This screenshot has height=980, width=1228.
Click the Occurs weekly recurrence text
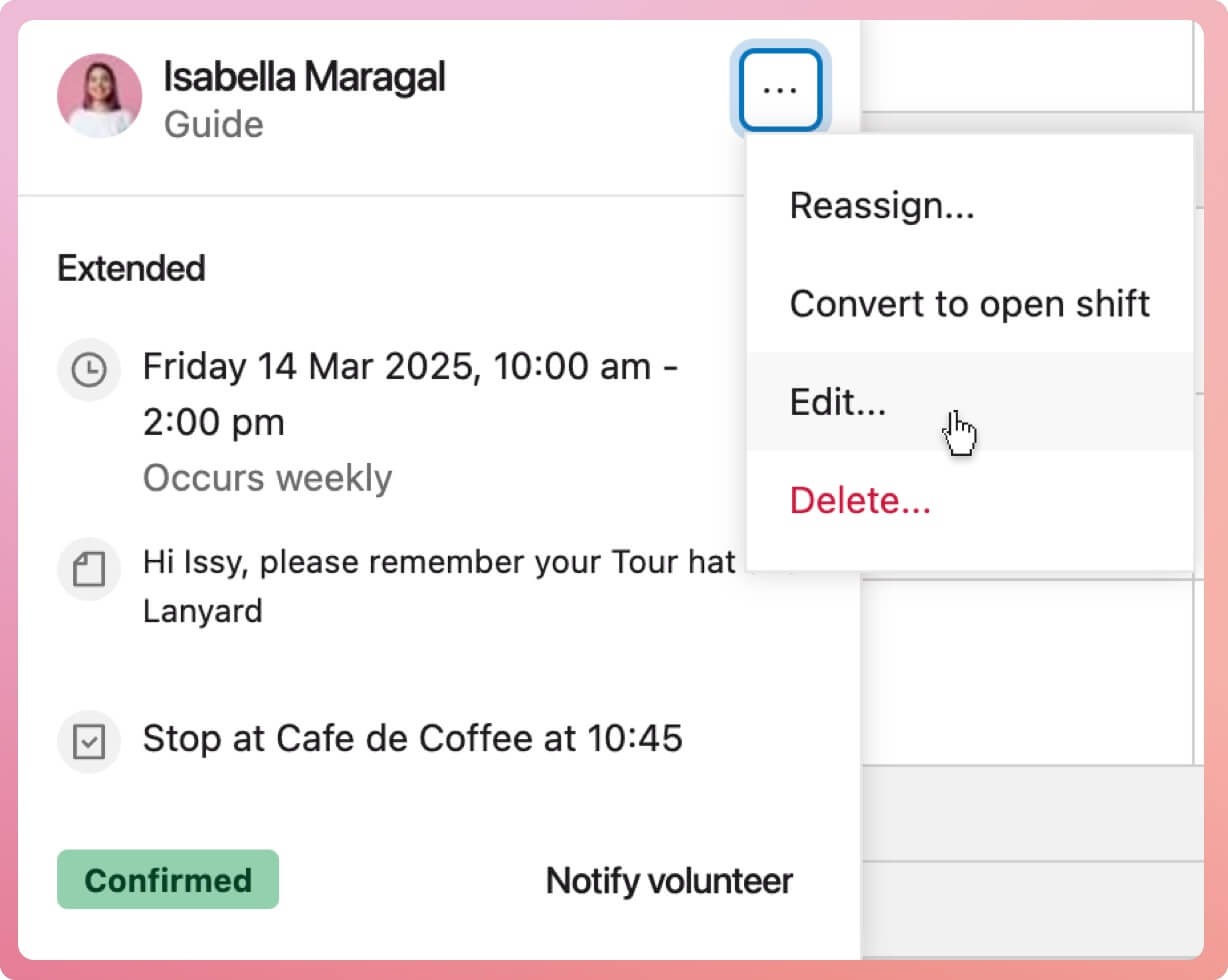pos(267,478)
